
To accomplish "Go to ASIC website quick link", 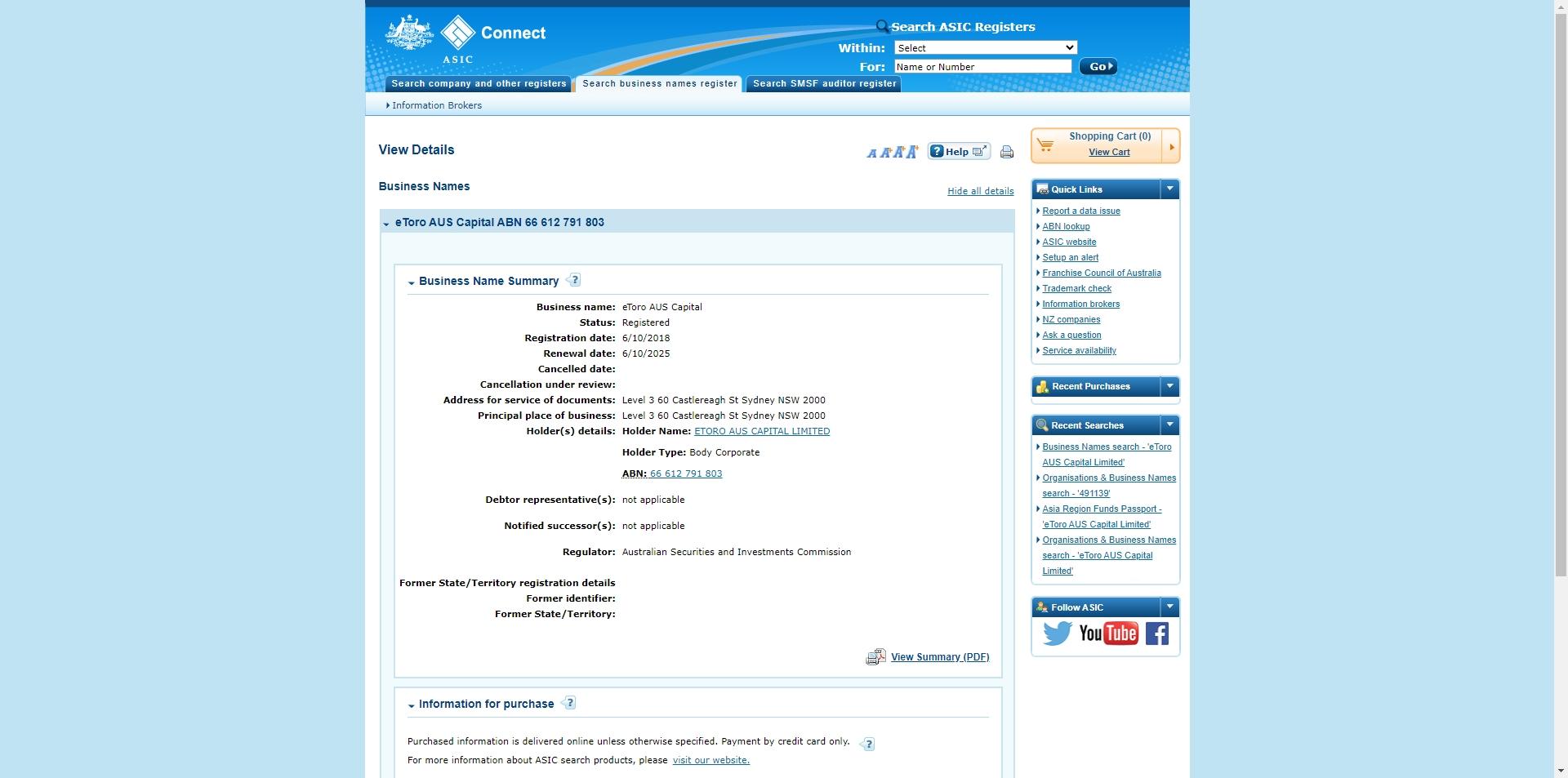I will 1069,242.
